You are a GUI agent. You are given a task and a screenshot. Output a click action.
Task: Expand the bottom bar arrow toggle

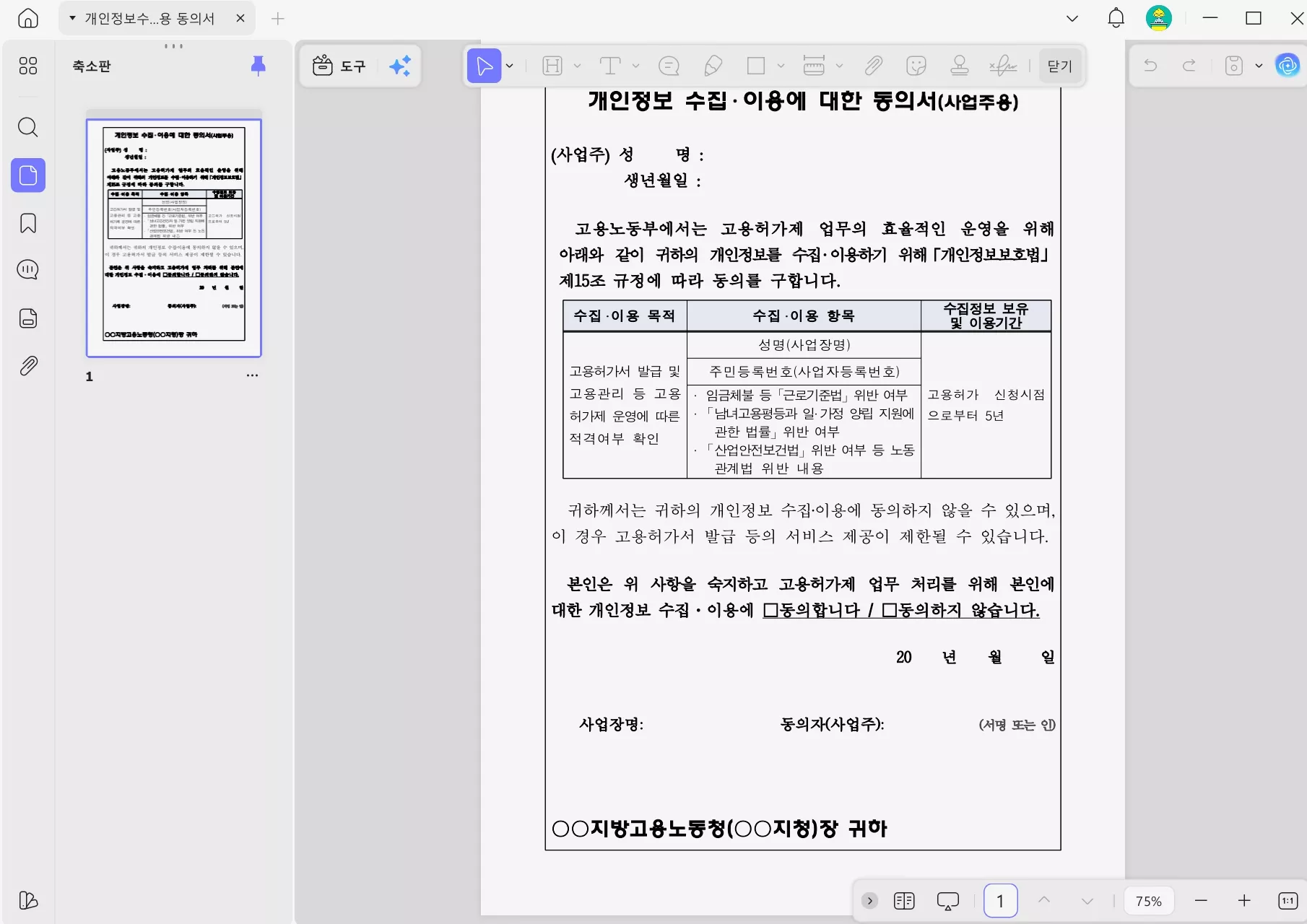870,900
